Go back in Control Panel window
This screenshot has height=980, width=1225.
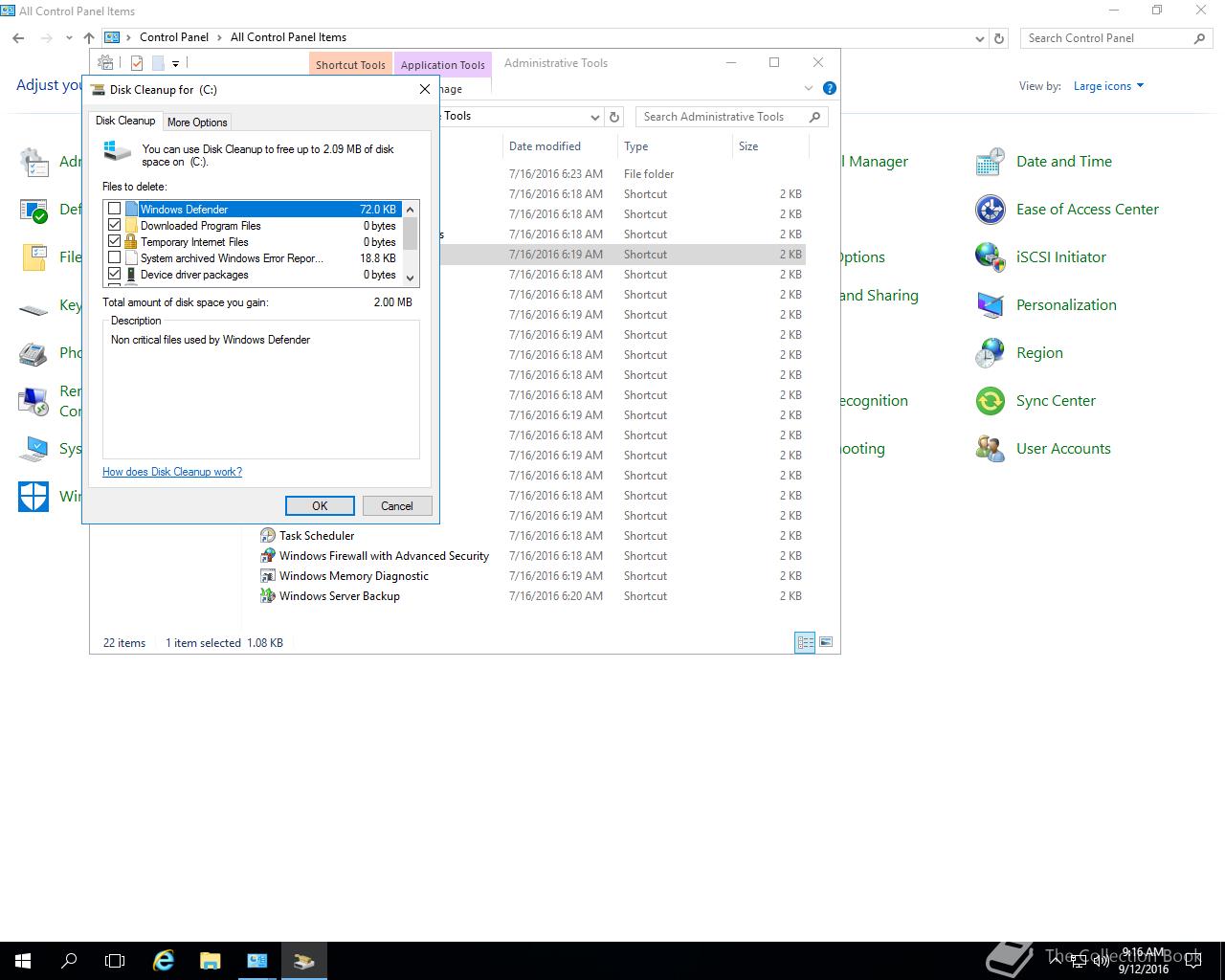(18, 38)
